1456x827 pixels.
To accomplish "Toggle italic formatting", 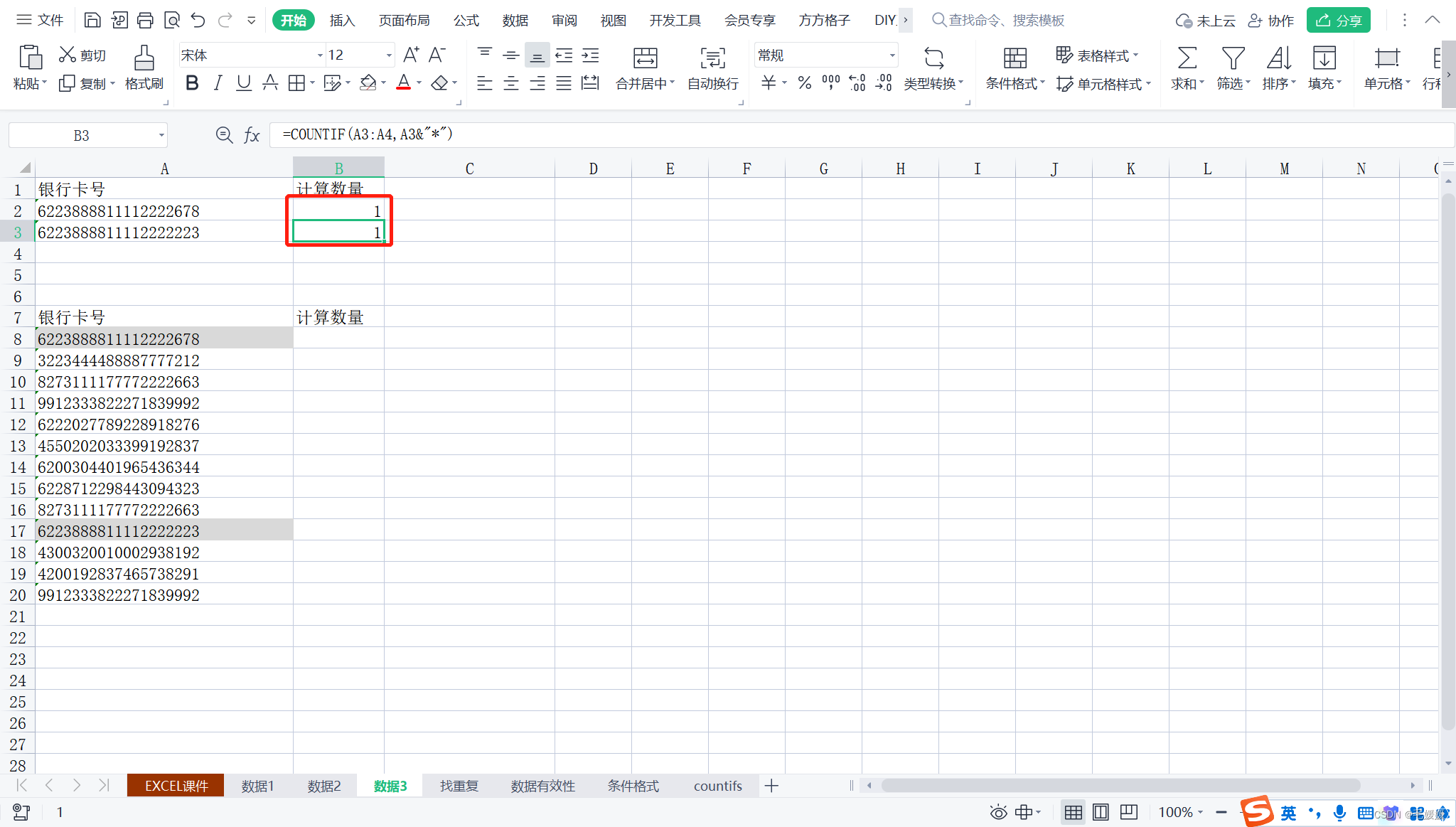I will pyautogui.click(x=218, y=83).
